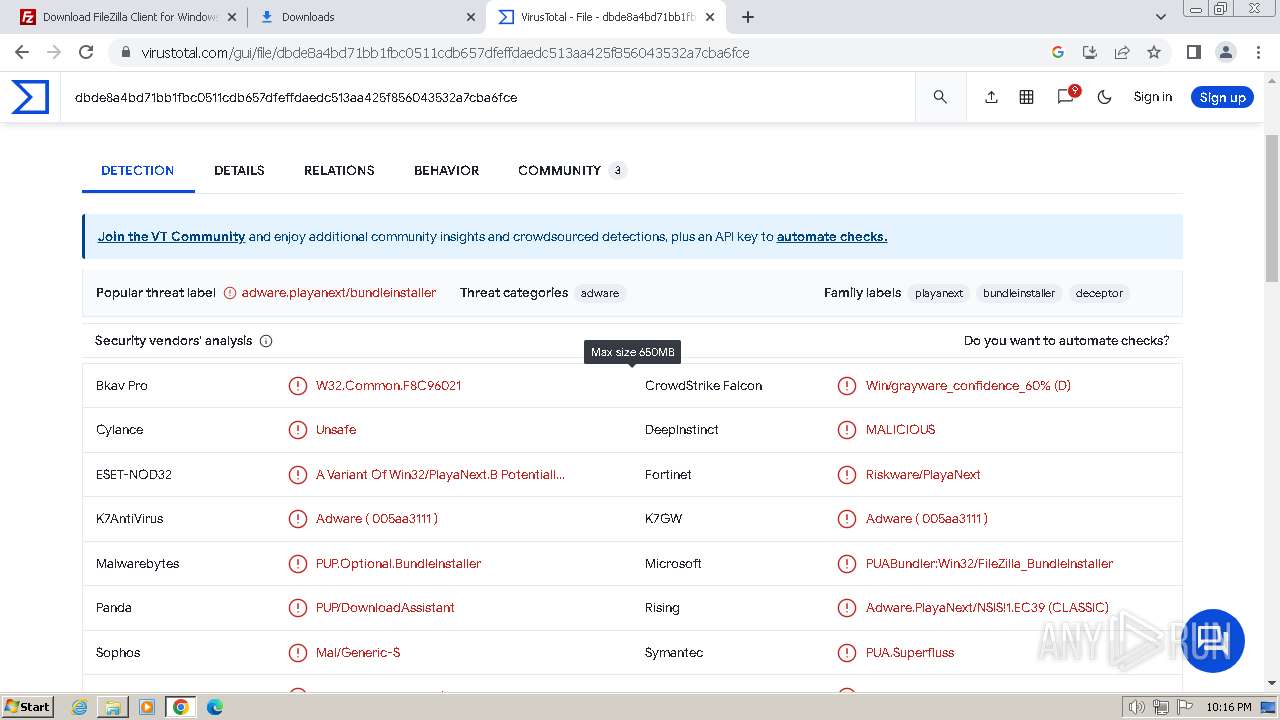Click the browser address bar URL
The height and width of the screenshot is (720, 1280).
tap(445, 52)
